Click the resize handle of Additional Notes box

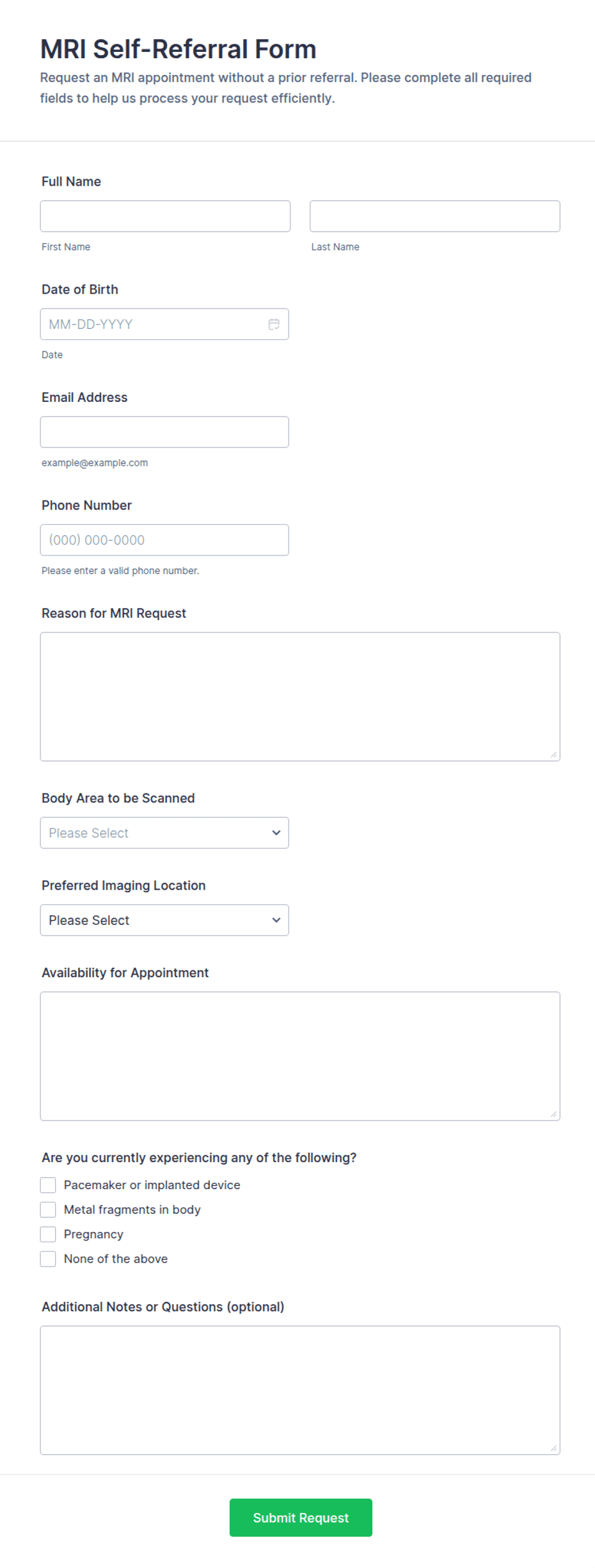(x=553, y=1448)
